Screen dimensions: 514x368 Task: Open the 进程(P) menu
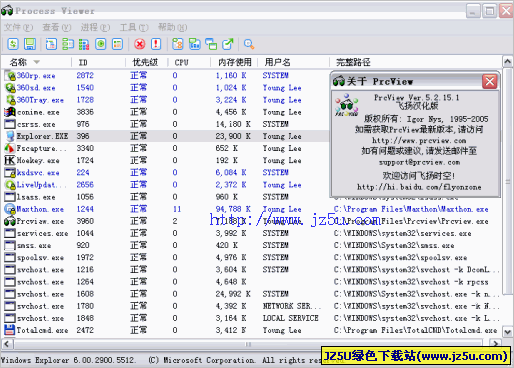tap(95, 27)
